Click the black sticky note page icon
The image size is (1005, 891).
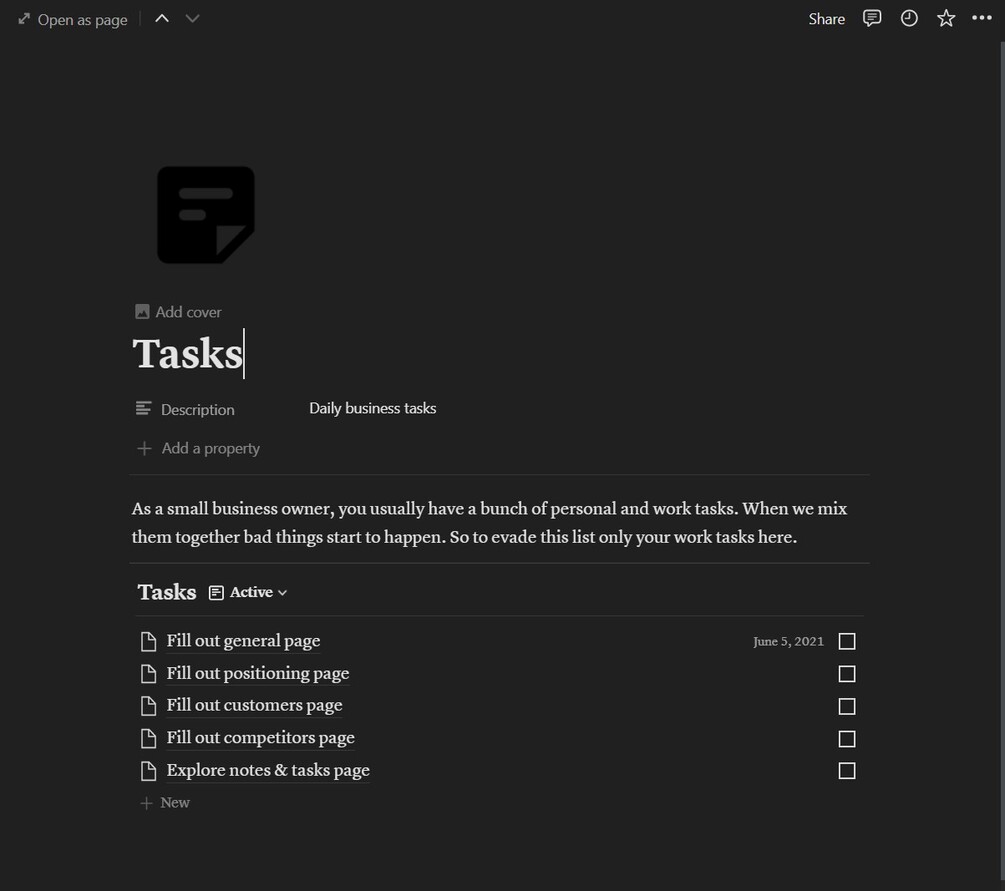[x=206, y=215]
